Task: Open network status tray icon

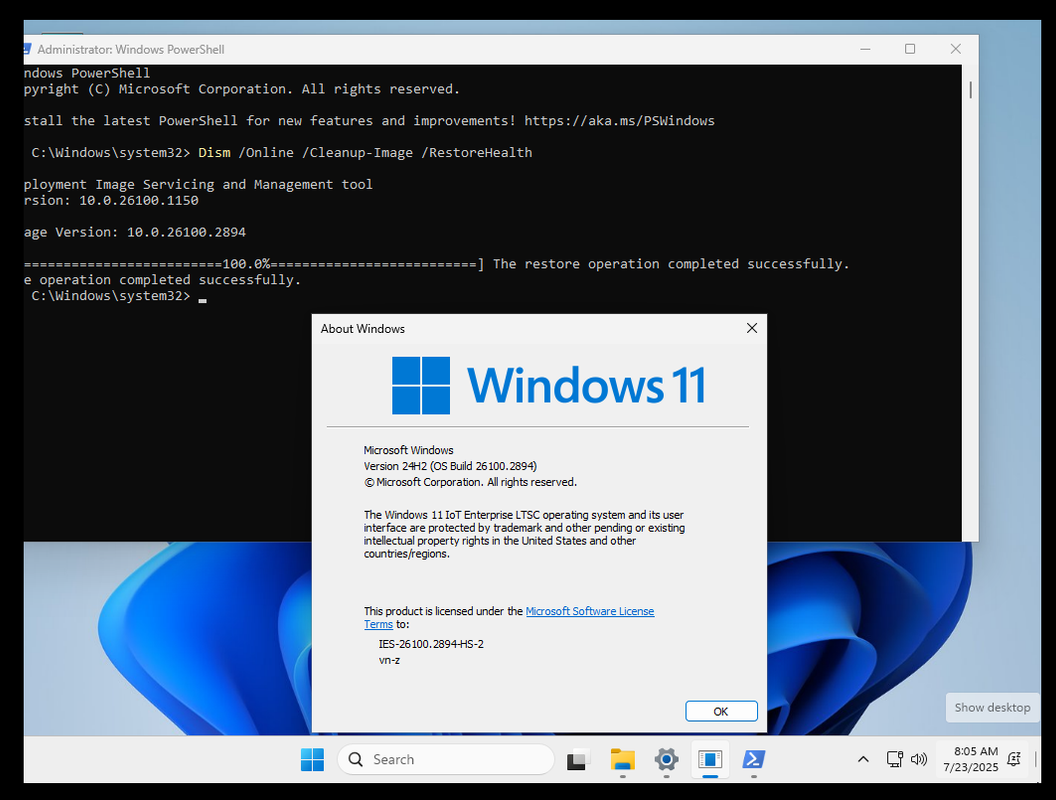Action: [894, 760]
